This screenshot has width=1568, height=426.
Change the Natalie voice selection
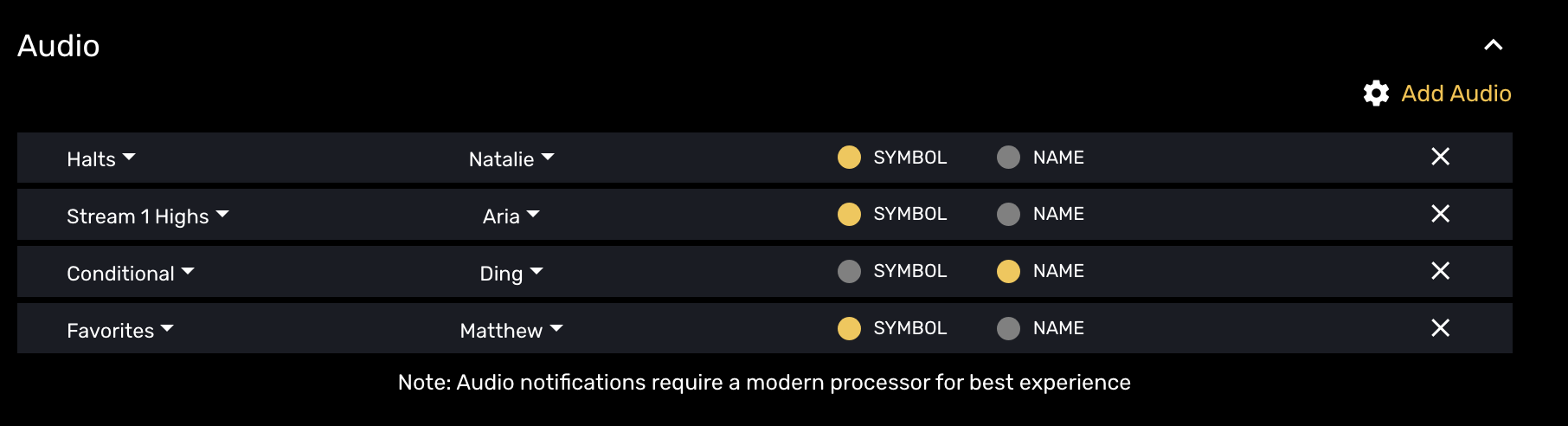(511, 159)
